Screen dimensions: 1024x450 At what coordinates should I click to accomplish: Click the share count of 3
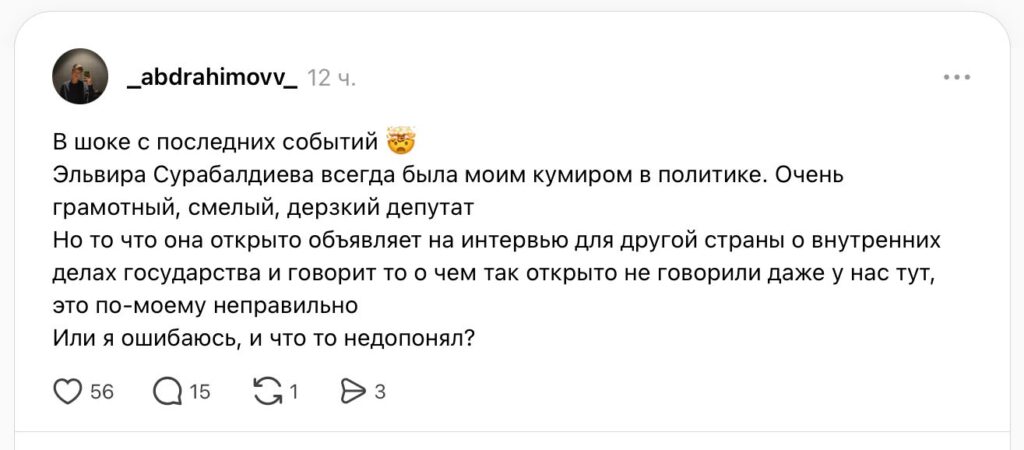(x=380, y=392)
